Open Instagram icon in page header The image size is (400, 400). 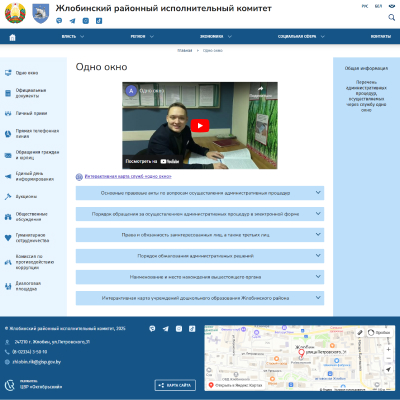pyautogui.click(x=86, y=21)
